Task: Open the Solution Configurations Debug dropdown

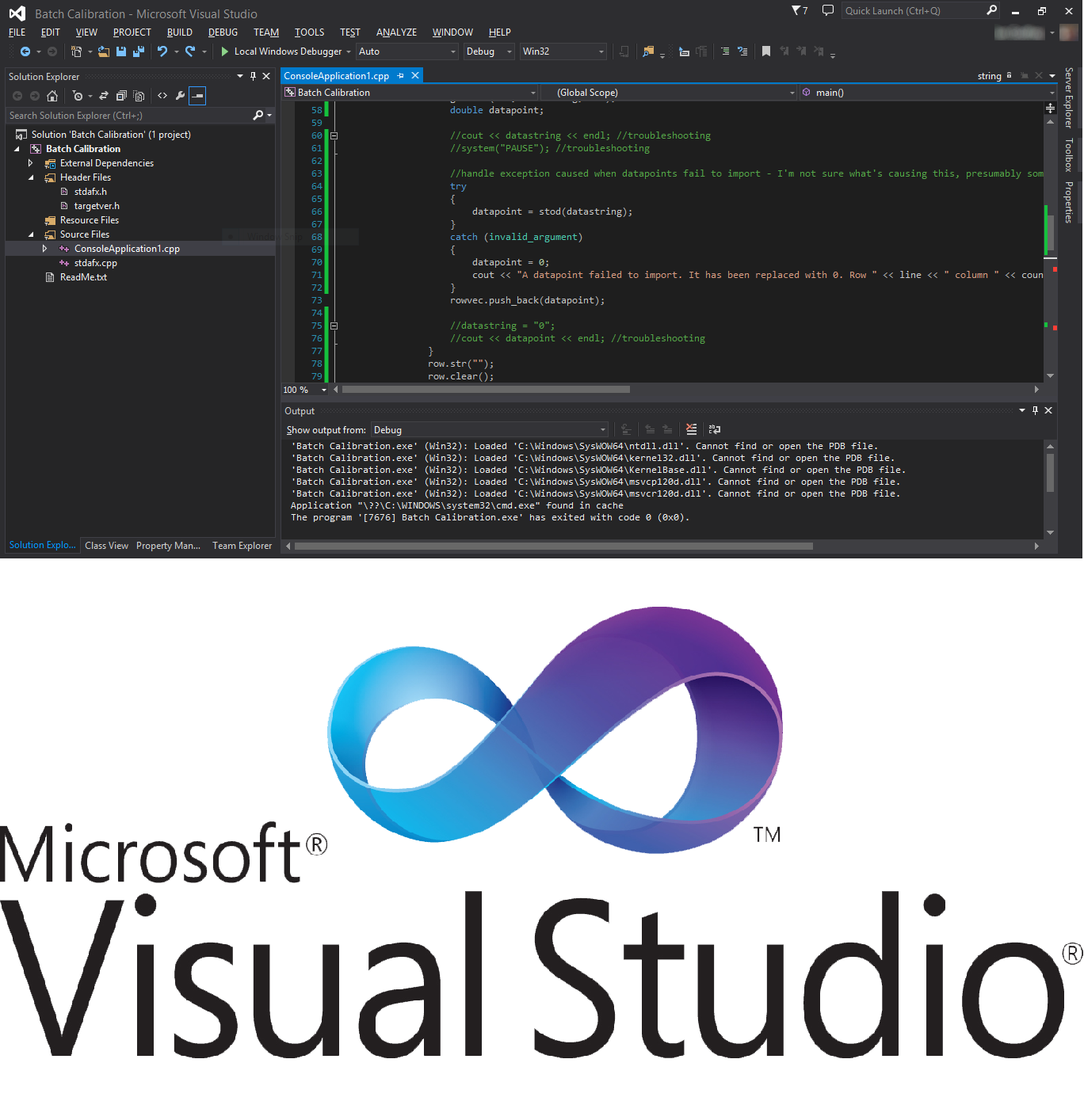Action: click(x=489, y=51)
